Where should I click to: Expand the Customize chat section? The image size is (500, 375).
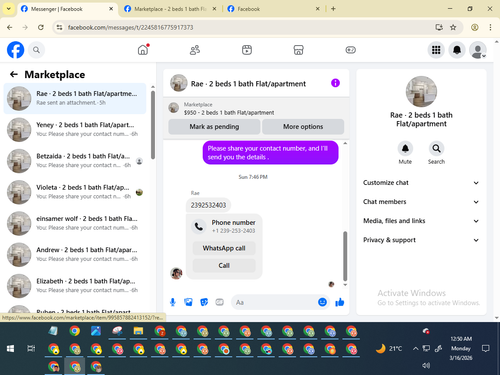point(421,183)
